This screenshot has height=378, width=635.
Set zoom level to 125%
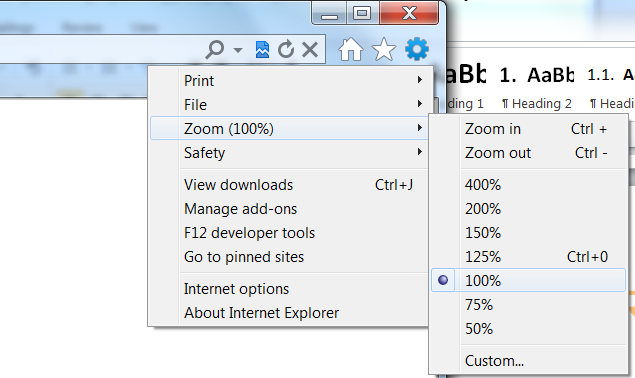(528, 256)
